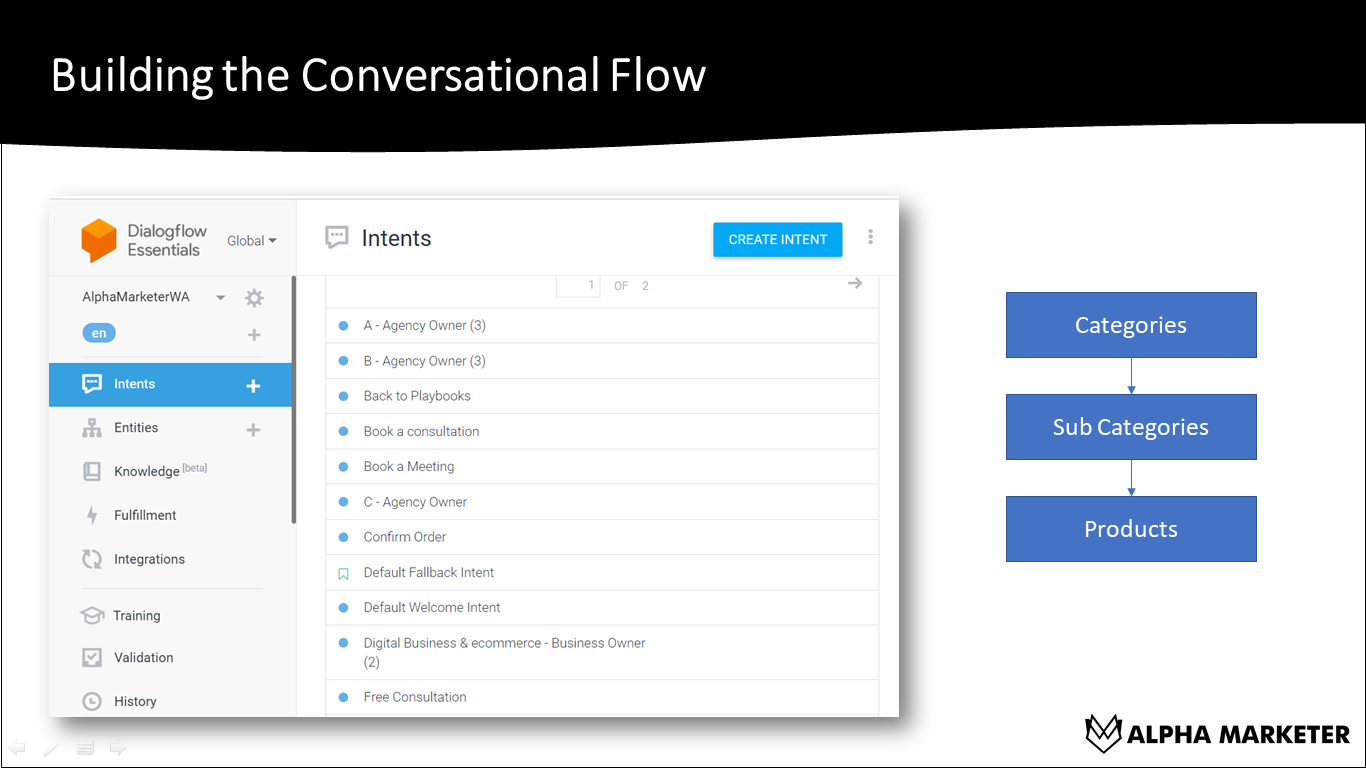Go to next intents page arrow
The height and width of the screenshot is (768, 1366).
coord(854,284)
